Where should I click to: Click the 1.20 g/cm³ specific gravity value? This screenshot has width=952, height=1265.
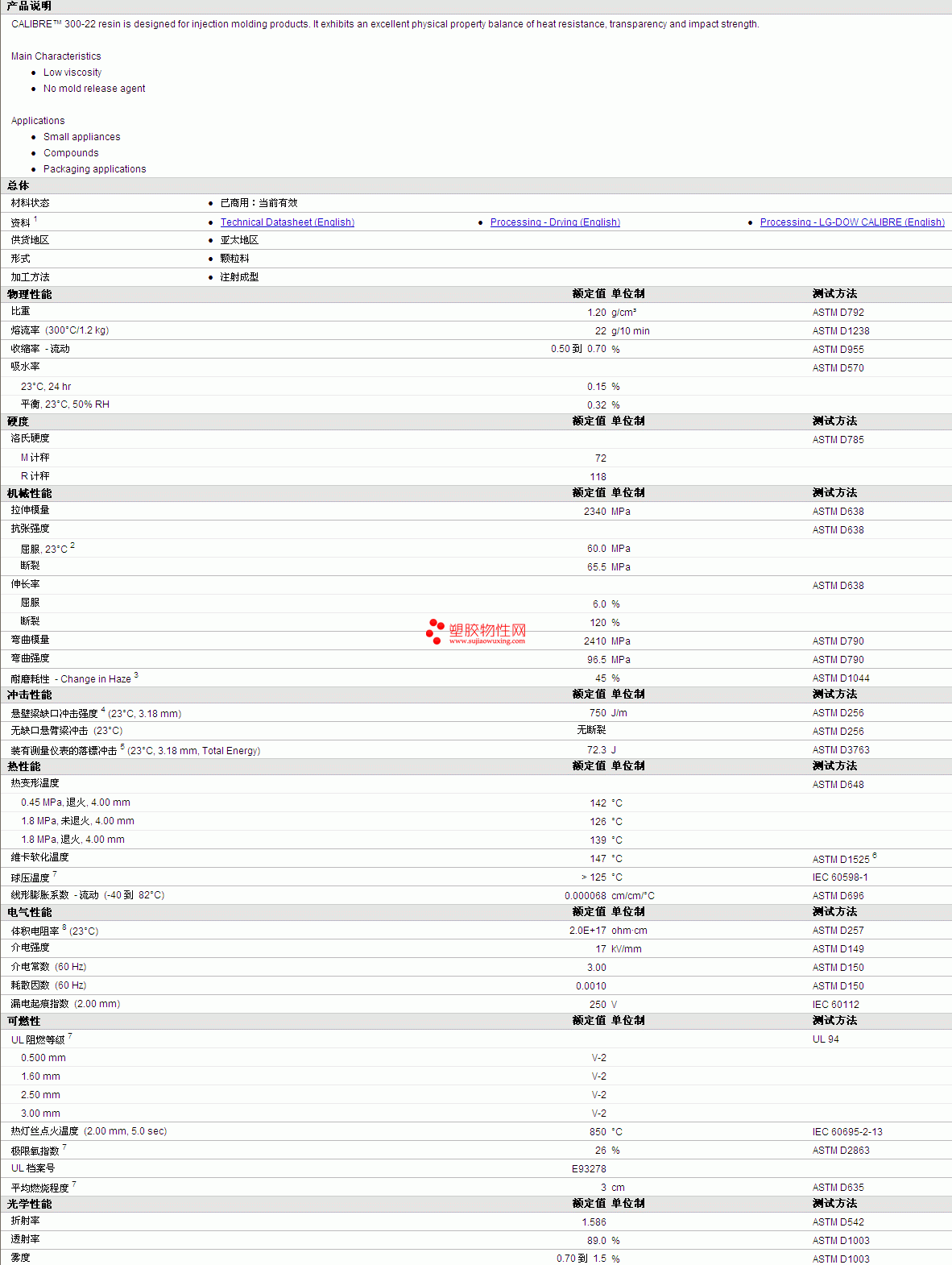(611, 313)
